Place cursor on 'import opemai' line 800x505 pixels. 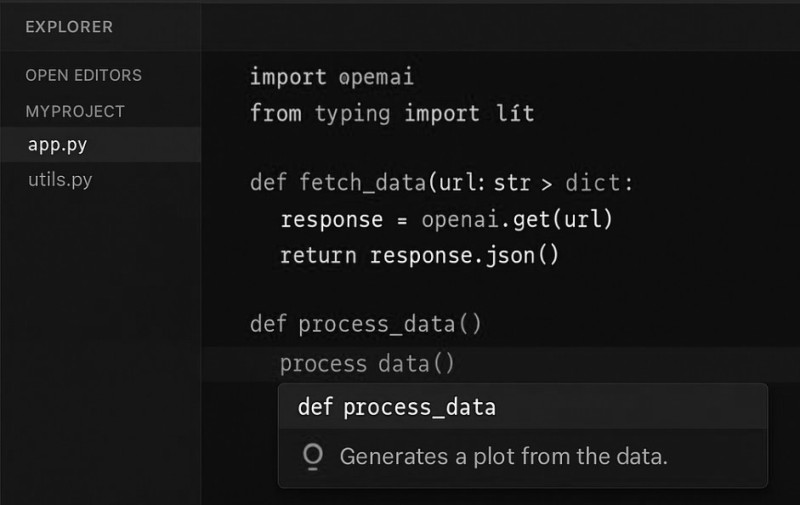332,78
